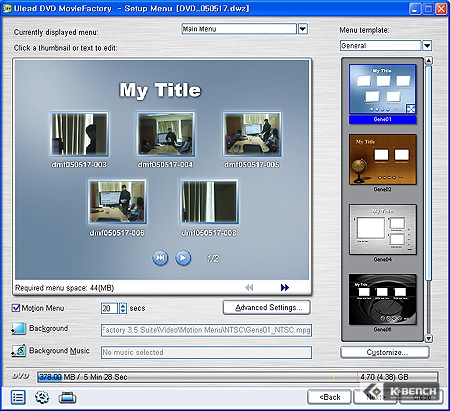The height and width of the screenshot is (411, 450).
Task: Open Advanced Settings
Action: pyautogui.click(x=267, y=307)
